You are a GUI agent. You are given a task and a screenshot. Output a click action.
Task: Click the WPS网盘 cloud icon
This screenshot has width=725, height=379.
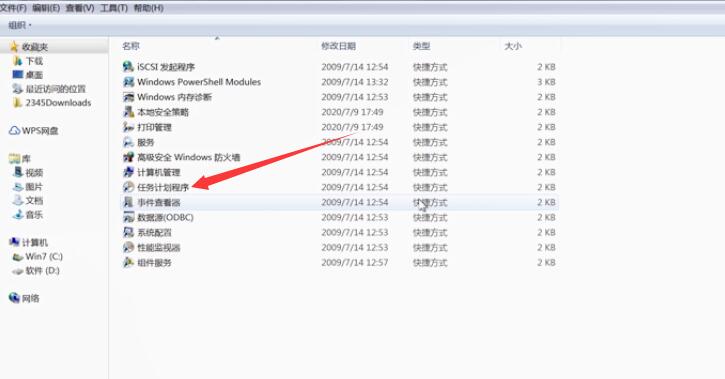14,131
